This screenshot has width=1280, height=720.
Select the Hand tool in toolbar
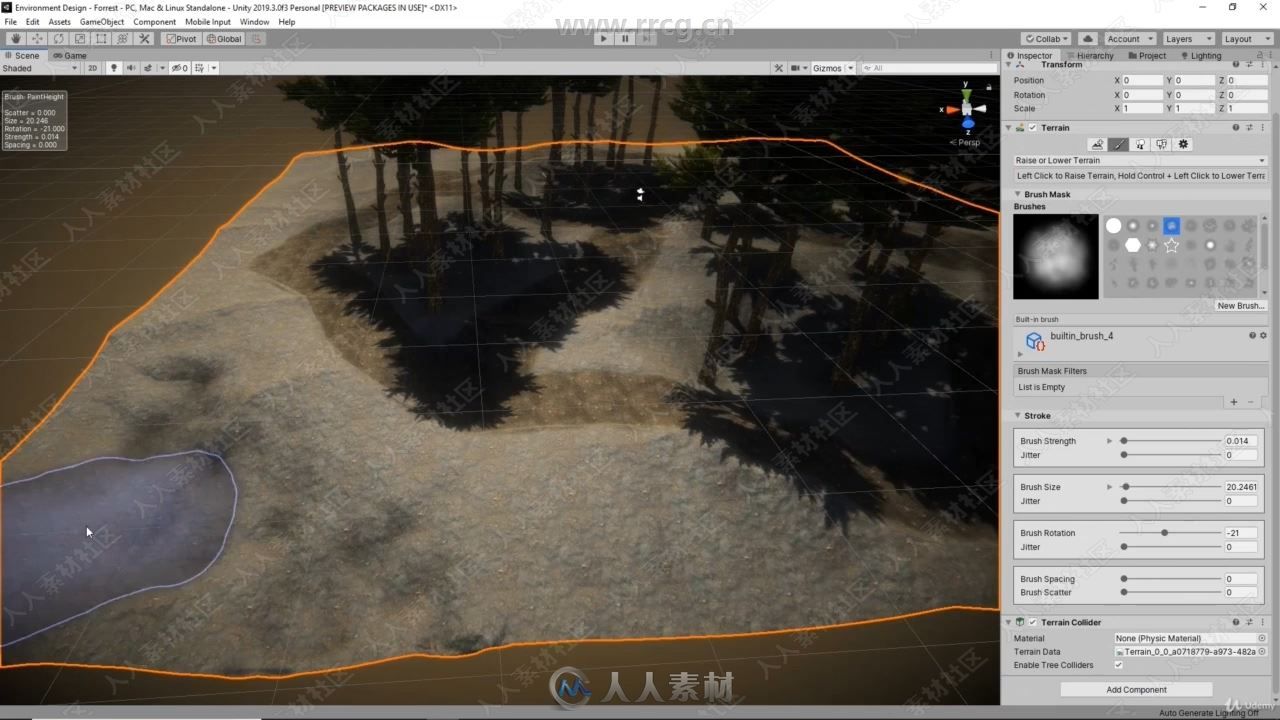tap(15, 39)
